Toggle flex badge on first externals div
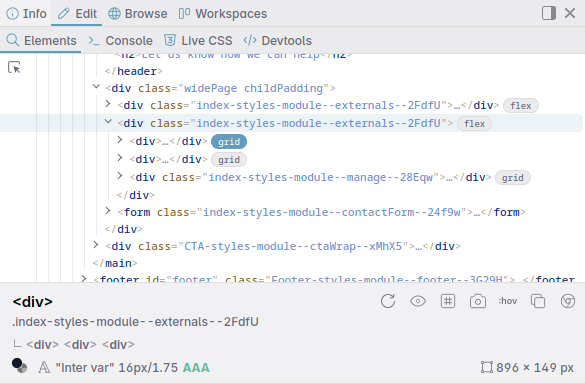The height and width of the screenshot is (384, 585). tap(520, 106)
